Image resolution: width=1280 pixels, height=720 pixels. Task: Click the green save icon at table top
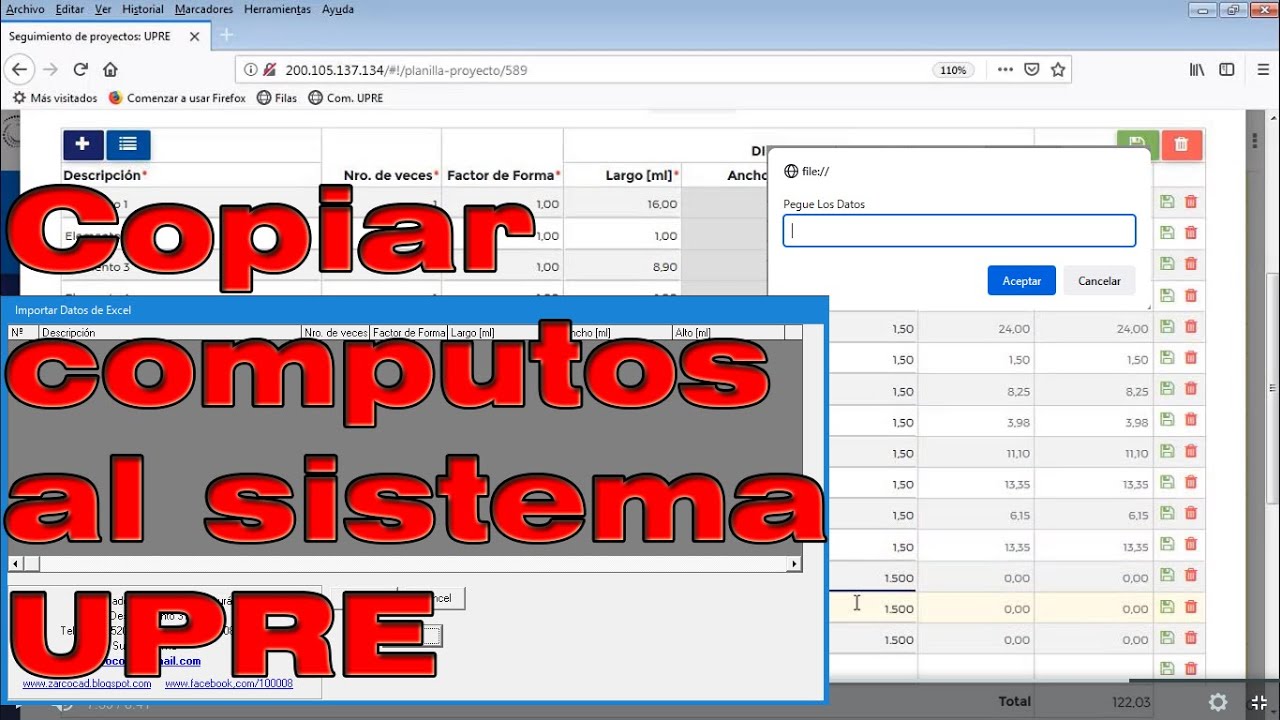tap(1138, 143)
